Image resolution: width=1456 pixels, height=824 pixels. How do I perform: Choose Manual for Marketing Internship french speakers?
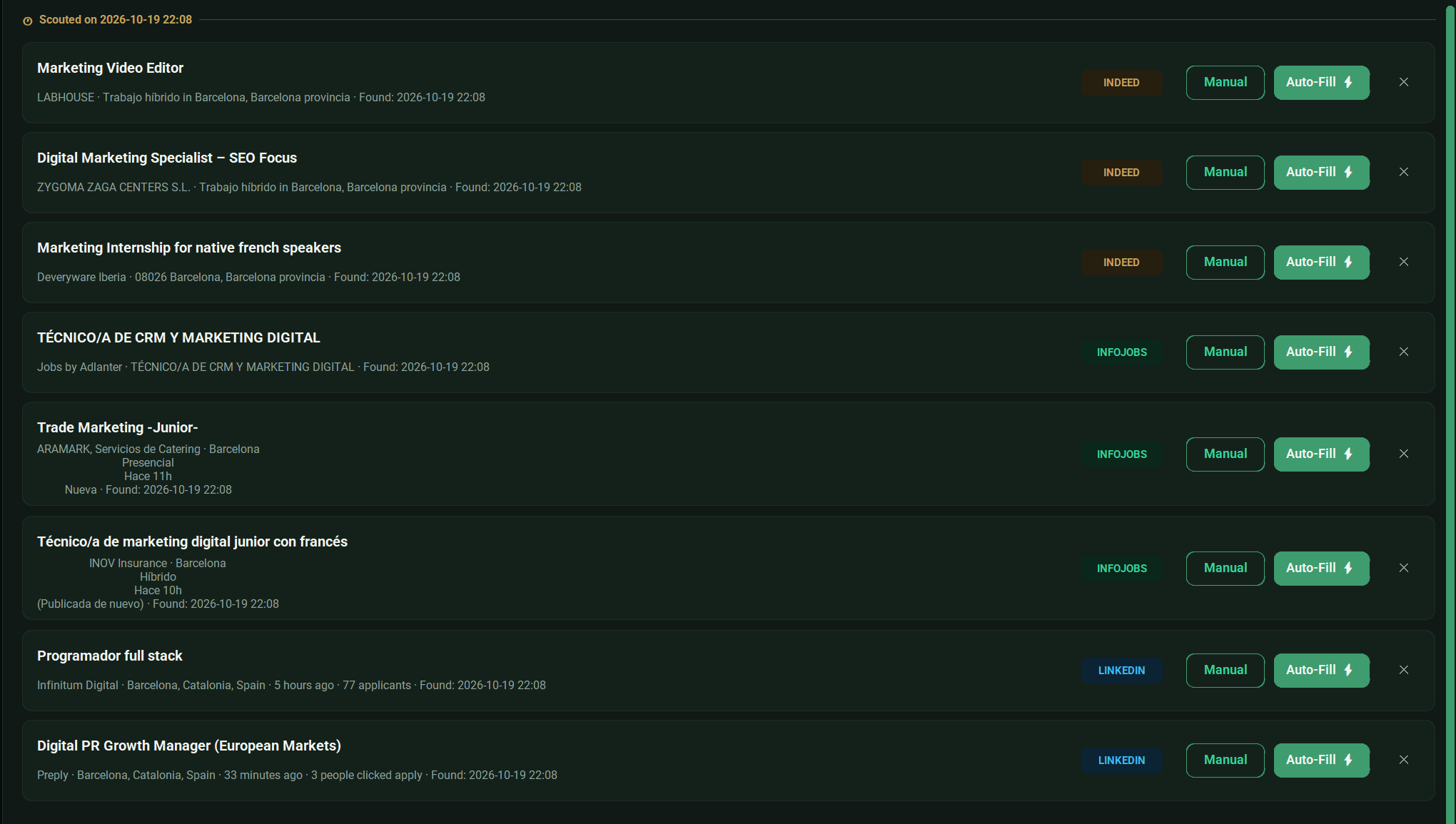click(x=1225, y=262)
